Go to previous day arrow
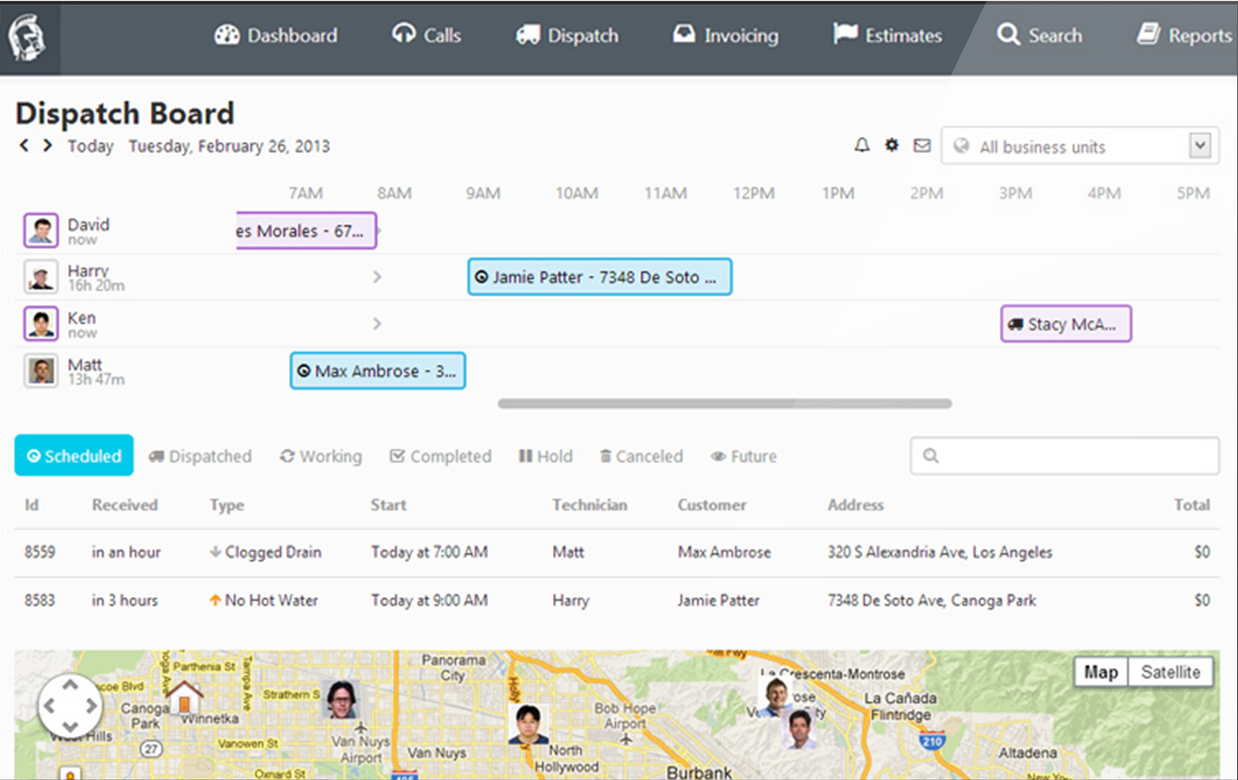 24,146
